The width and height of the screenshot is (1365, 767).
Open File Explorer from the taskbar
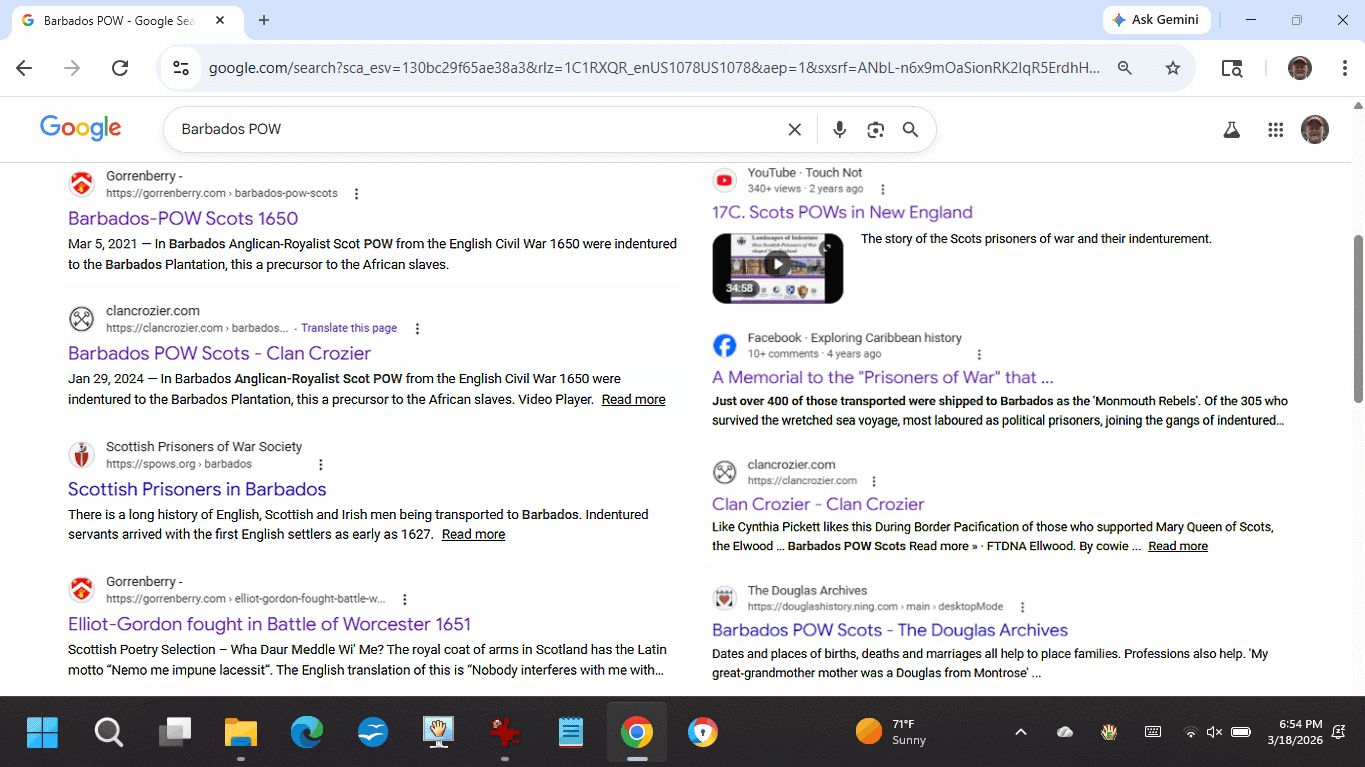[240, 733]
